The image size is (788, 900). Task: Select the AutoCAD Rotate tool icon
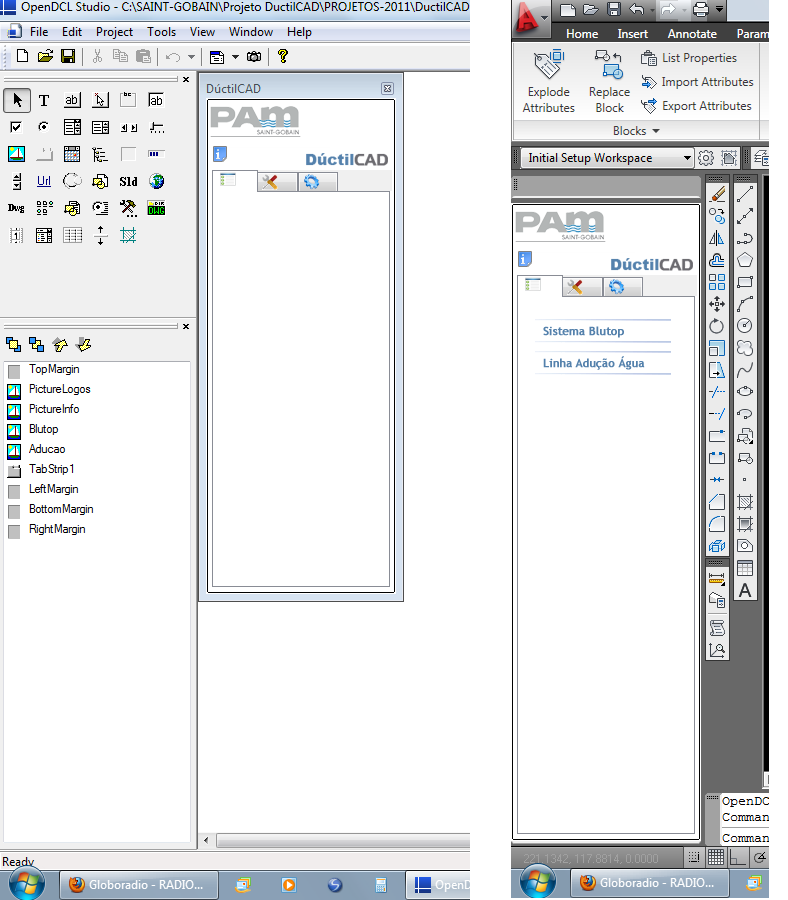tap(717, 326)
